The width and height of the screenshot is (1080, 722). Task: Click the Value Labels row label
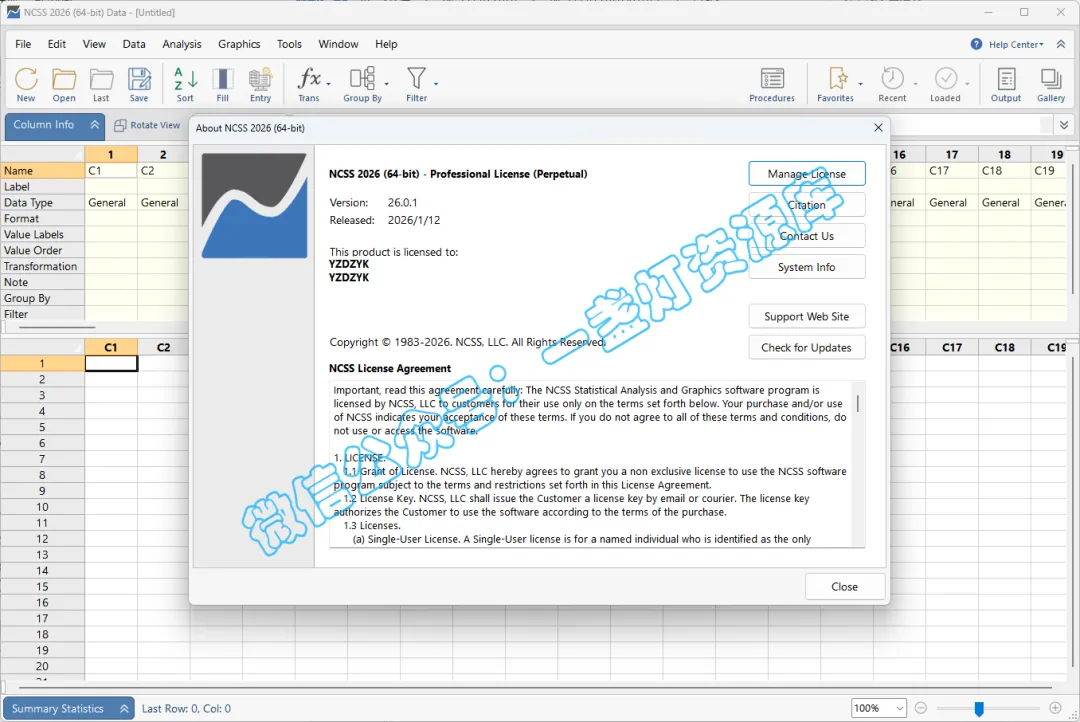[42, 234]
